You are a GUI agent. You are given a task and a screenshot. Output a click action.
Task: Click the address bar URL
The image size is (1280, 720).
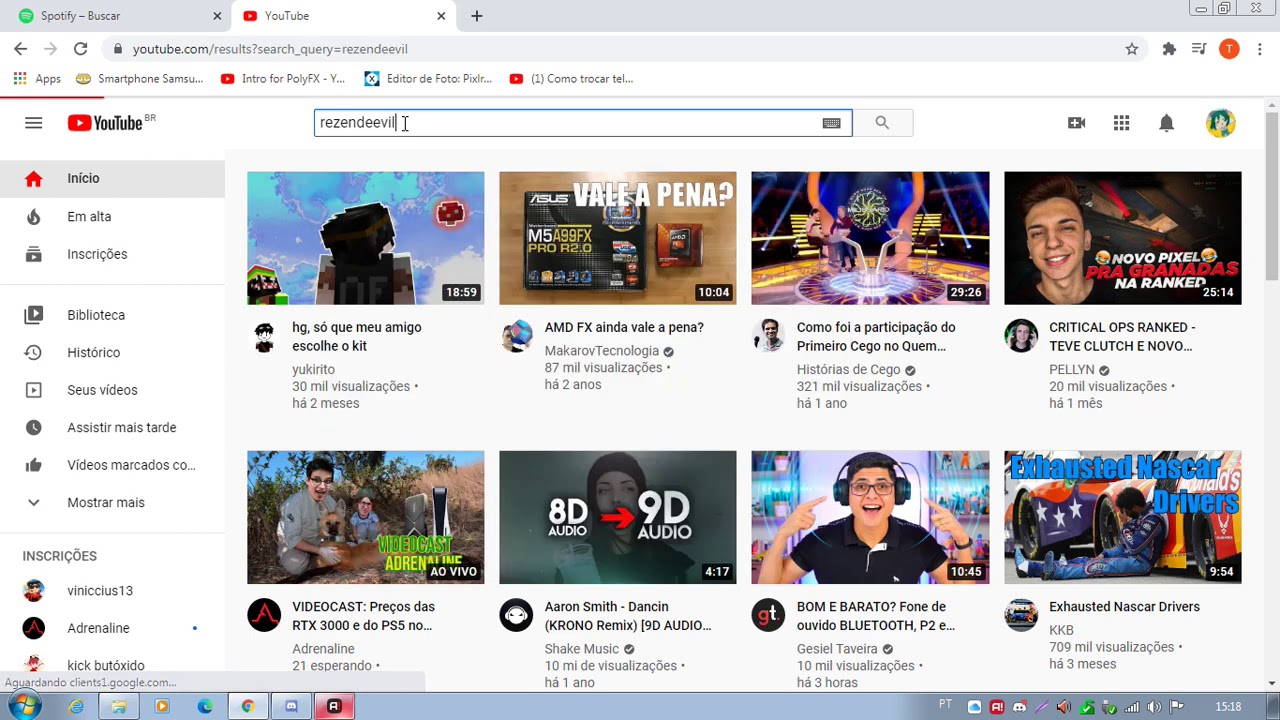[x=270, y=49]
